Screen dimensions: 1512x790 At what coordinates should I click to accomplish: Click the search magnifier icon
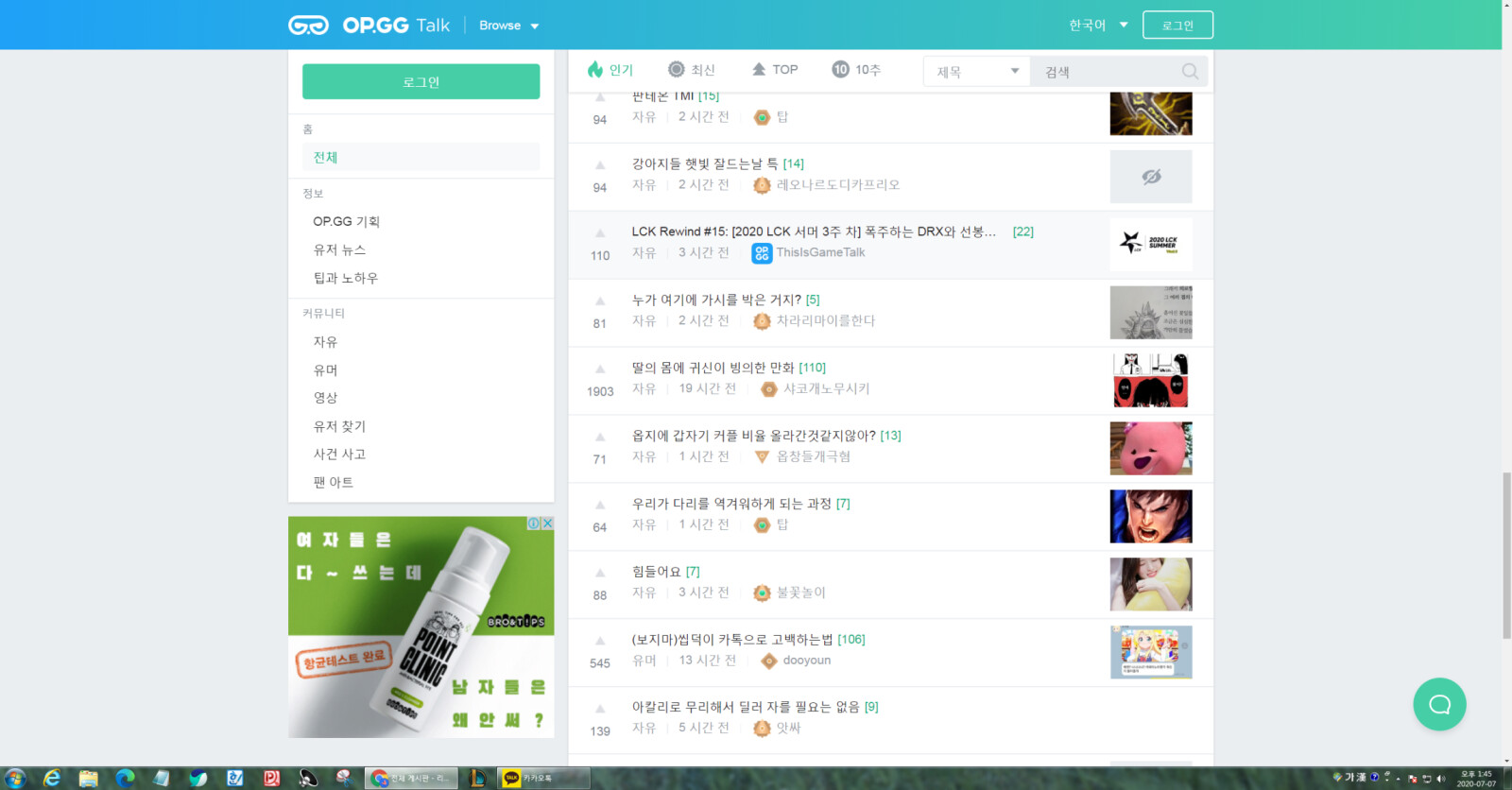1190,72
